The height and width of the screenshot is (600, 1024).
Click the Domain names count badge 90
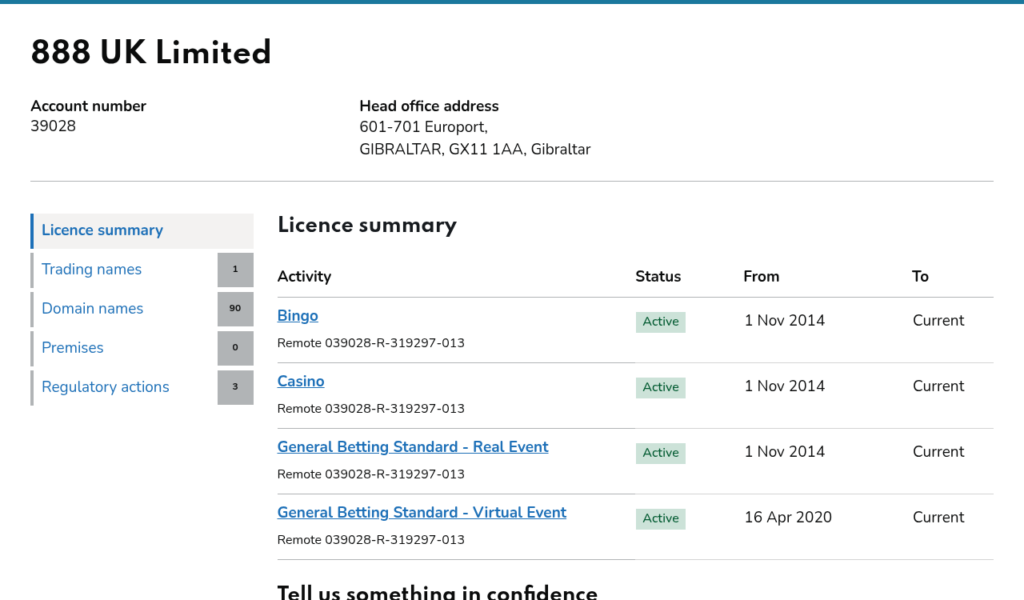(x=235, y=309)
